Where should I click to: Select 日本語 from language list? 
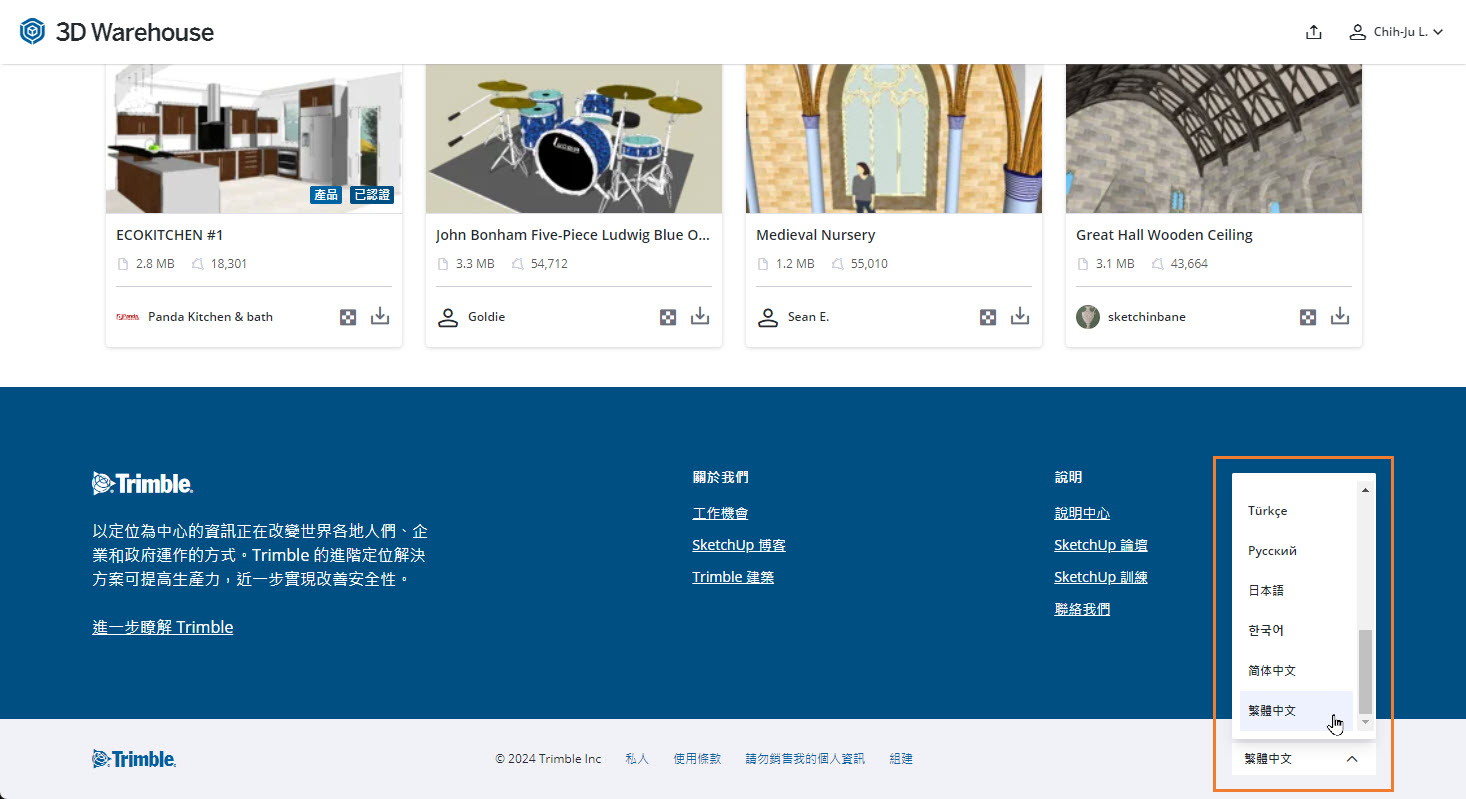click(x=1296, y=591)
